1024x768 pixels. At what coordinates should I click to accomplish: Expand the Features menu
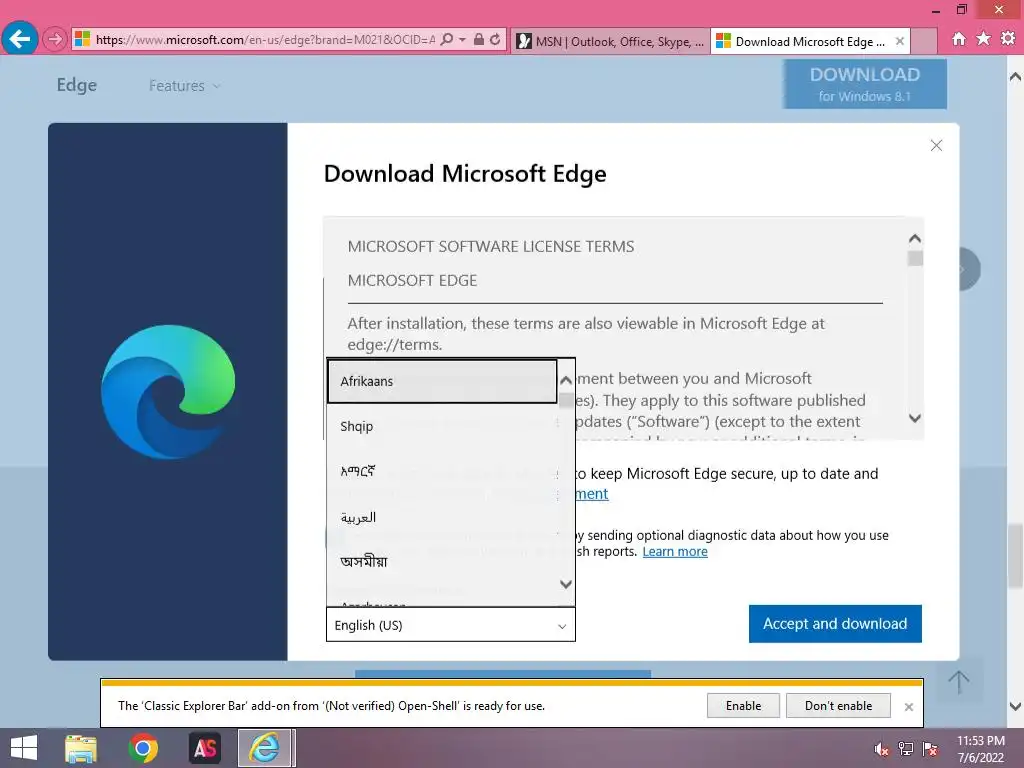point(184,86)
